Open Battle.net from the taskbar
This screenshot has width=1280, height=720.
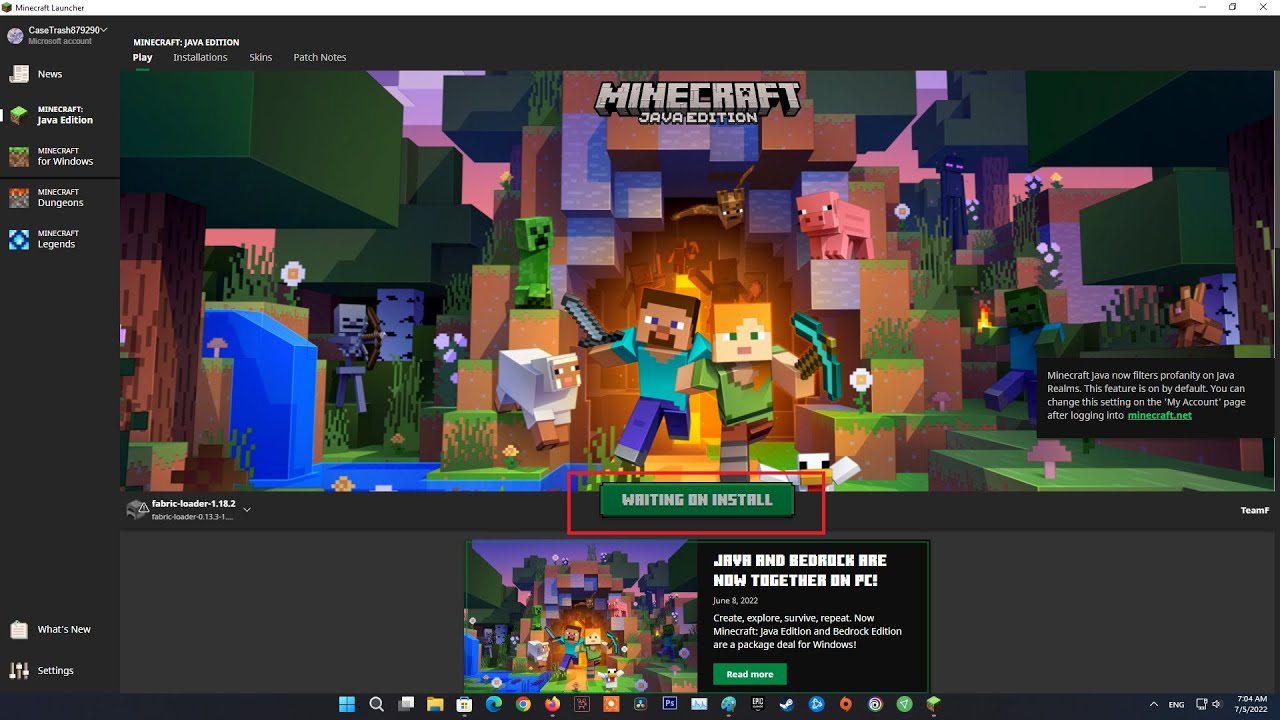816,704
